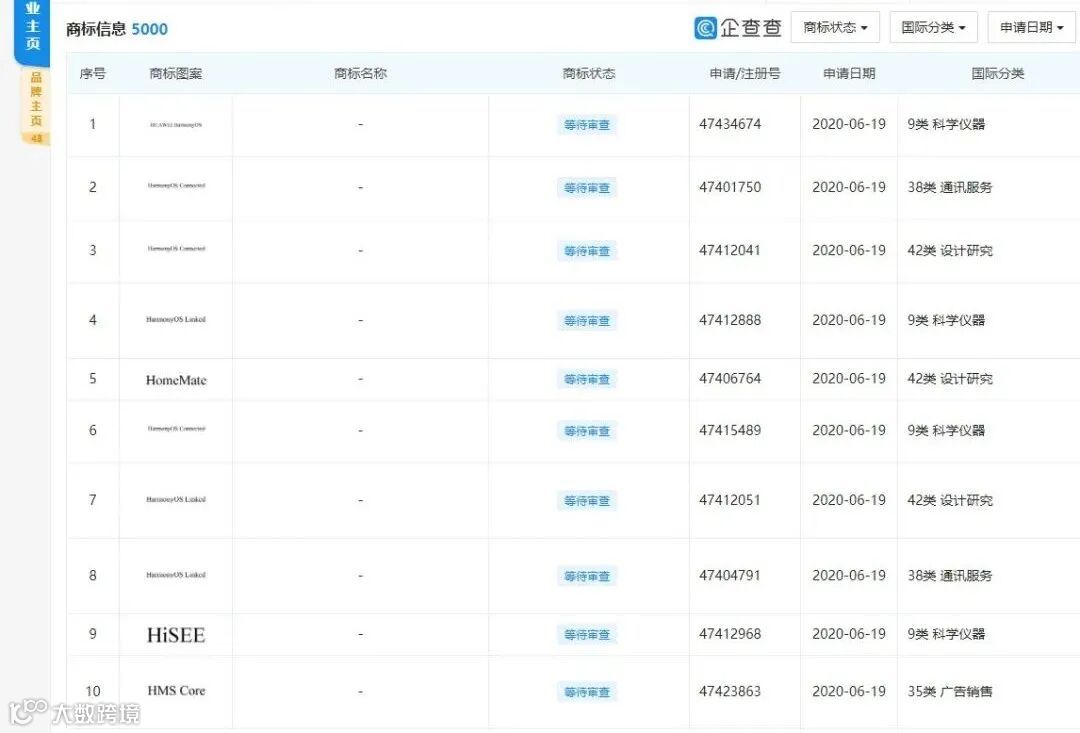Click 42类 设计研究 in the HomeMate row

tap(950, 379)
